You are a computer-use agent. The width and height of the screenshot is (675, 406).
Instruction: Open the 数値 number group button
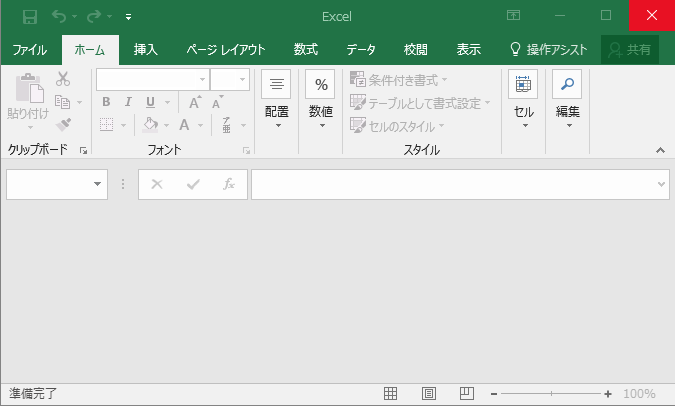tap(321, 99)
